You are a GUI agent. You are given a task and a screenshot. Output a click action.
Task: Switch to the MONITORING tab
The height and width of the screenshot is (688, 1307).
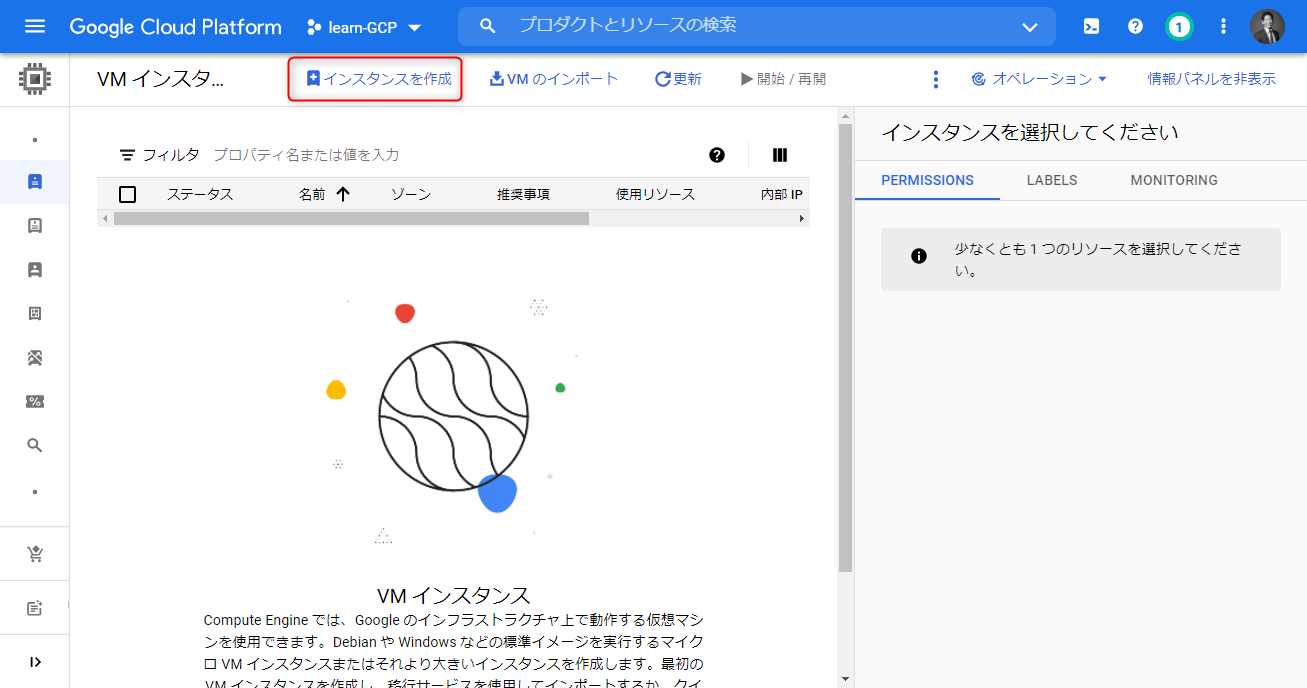click(1174, 180)
